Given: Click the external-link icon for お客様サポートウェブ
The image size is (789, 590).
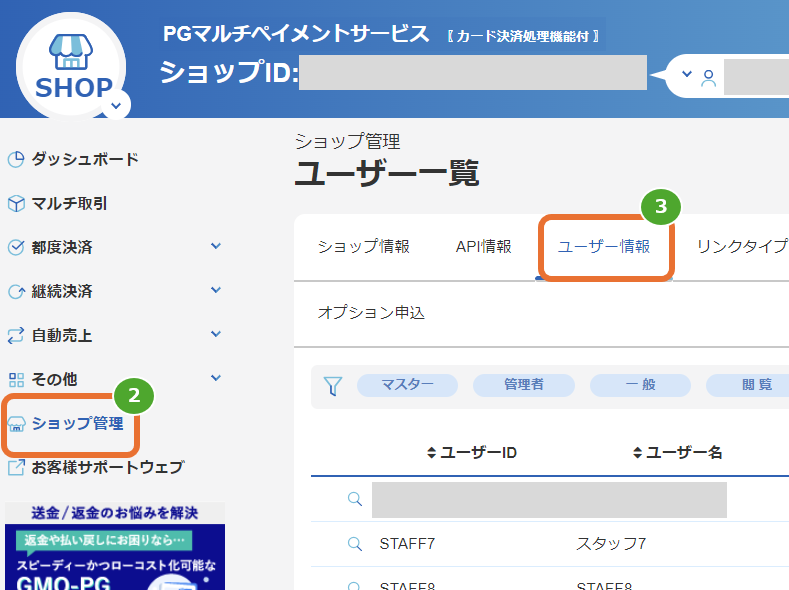Looking at the screenshot, I should 16,467.
